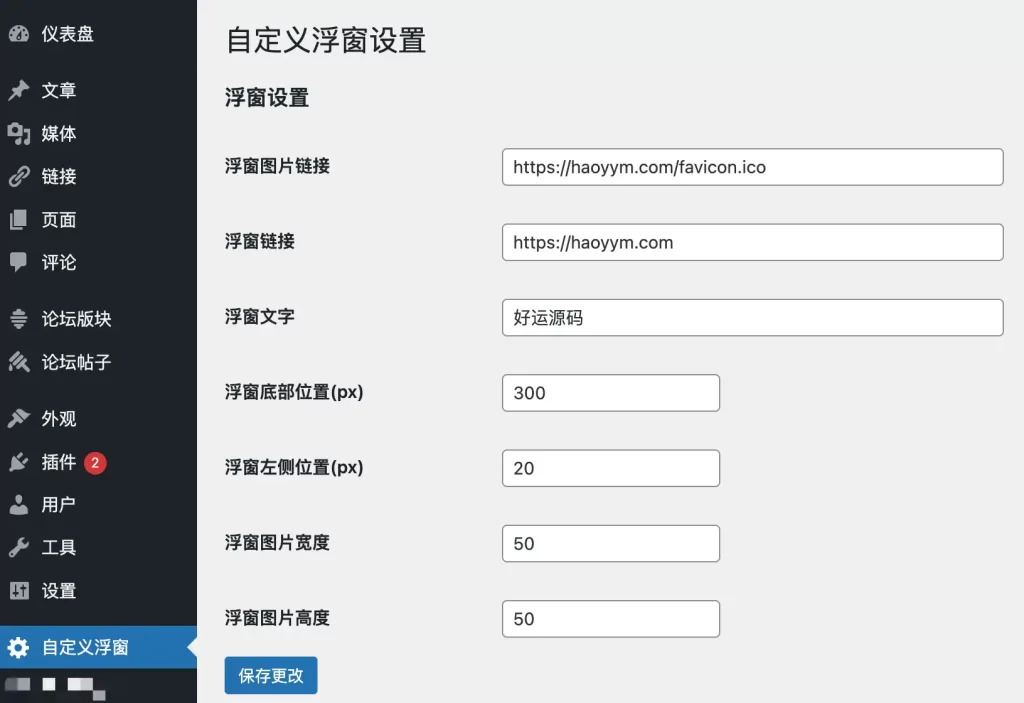Click into the 浮窗文字 input with 好运源码

click(752, 318)
